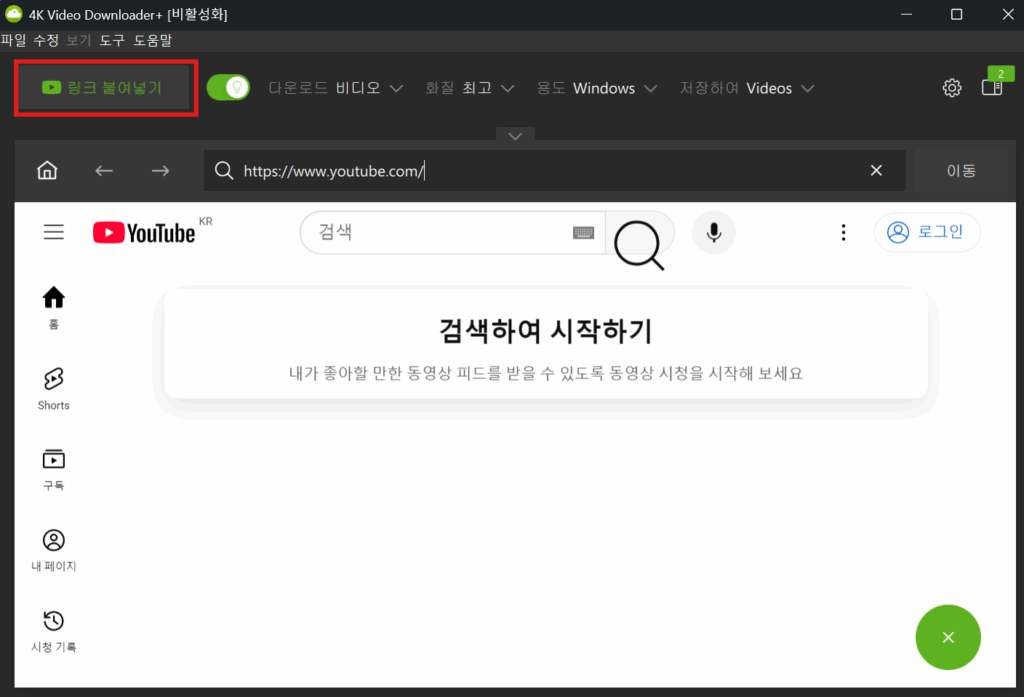Open YouTube three-dot settings menu

[x=844, y=233]
